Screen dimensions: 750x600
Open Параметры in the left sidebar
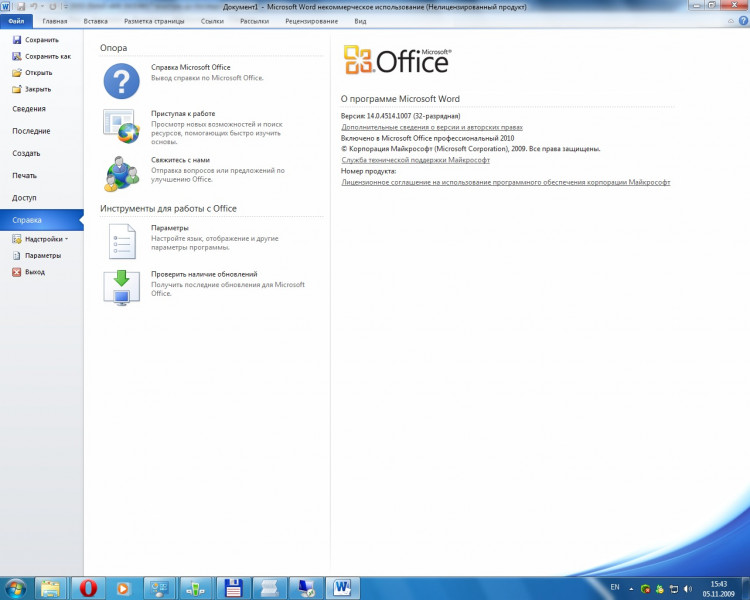37,256
